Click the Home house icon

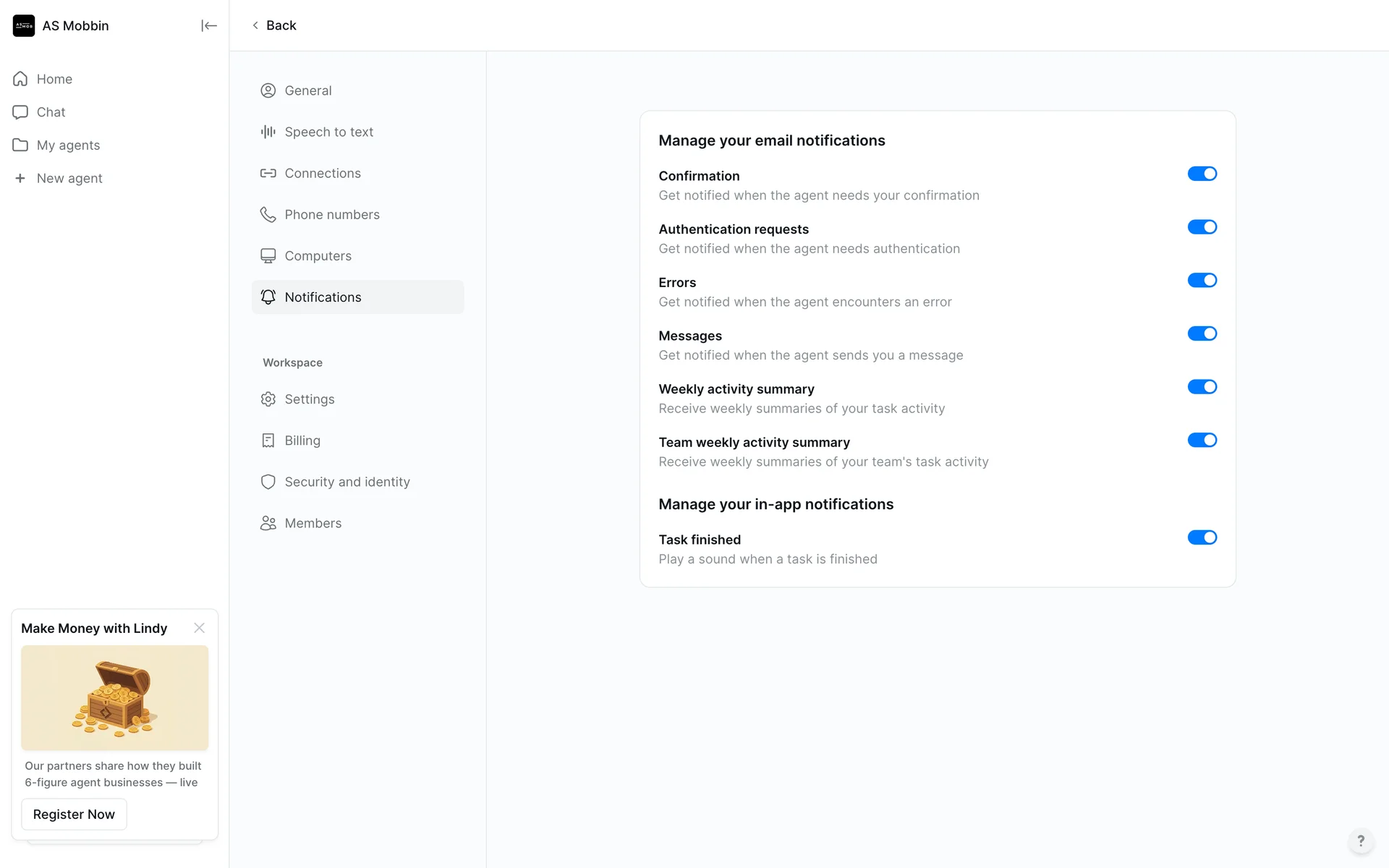pos(20,79)
